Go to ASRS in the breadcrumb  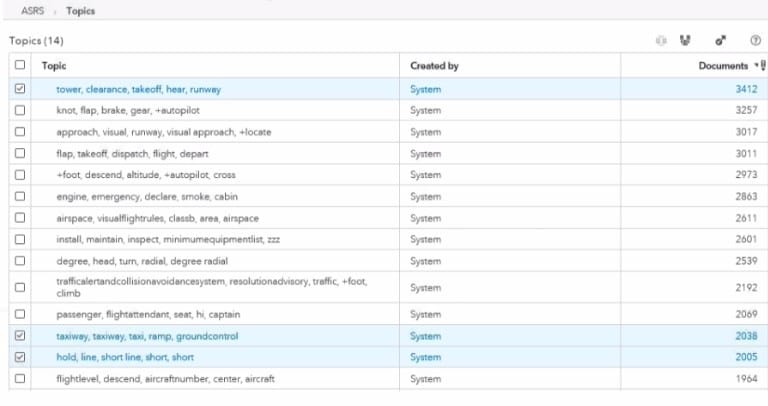pyautogui.click(x=31, y=11)
